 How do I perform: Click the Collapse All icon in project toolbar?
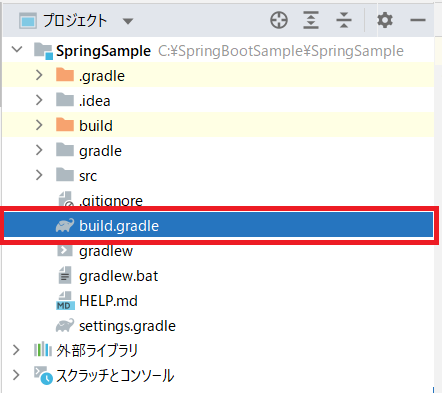tap(344, 20)
